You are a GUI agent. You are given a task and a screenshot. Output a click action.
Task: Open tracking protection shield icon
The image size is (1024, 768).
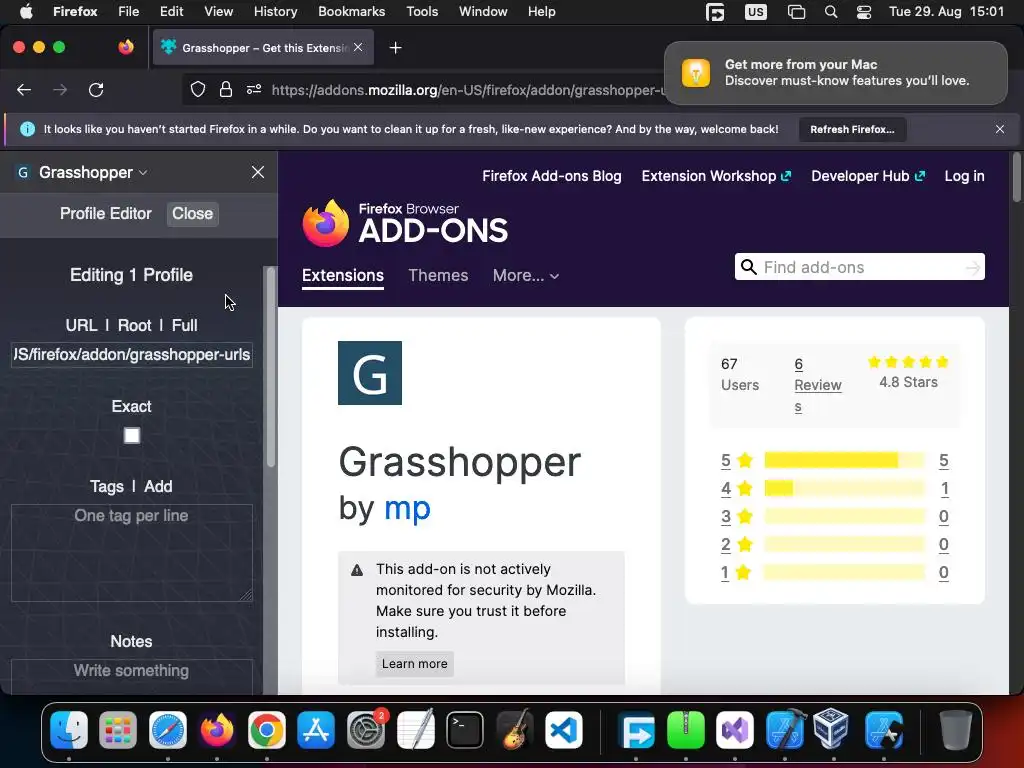tap(198, 89)
